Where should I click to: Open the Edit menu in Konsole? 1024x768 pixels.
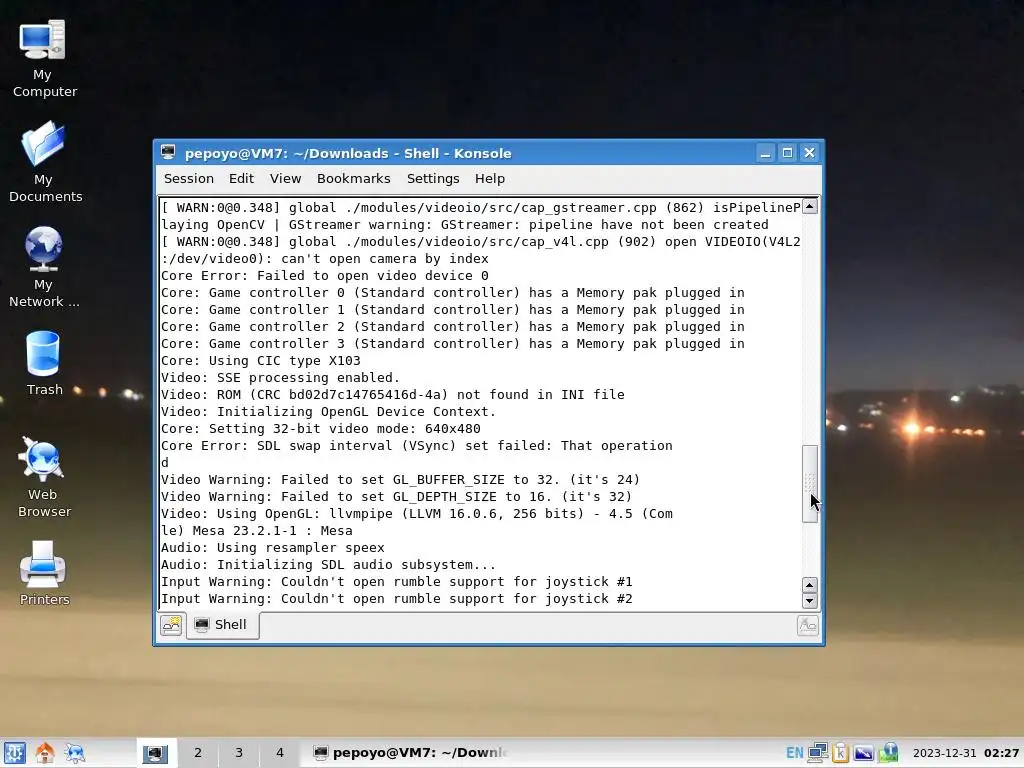coord(241,178)
